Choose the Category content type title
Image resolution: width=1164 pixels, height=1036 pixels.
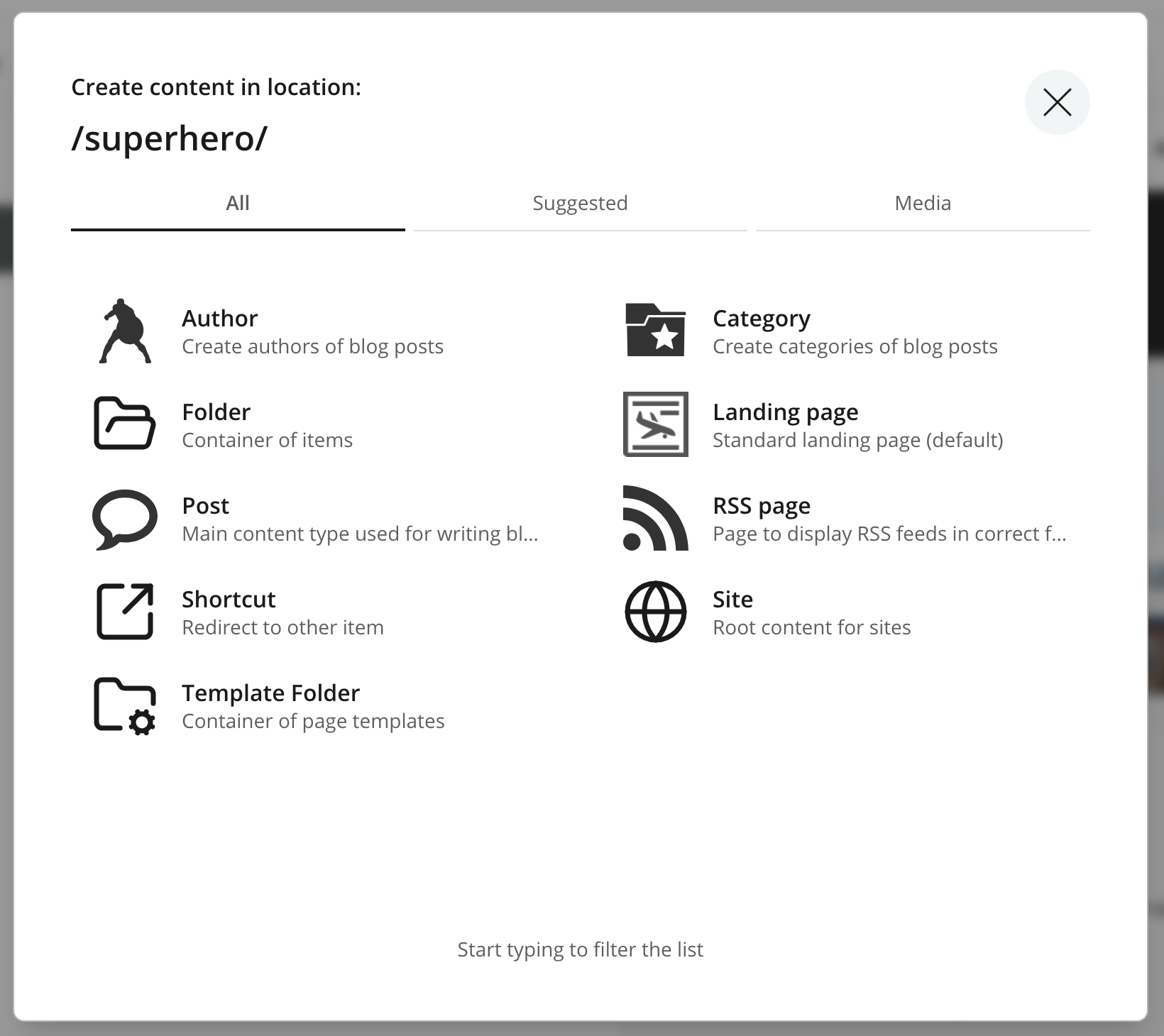click(x=762, y=319)
